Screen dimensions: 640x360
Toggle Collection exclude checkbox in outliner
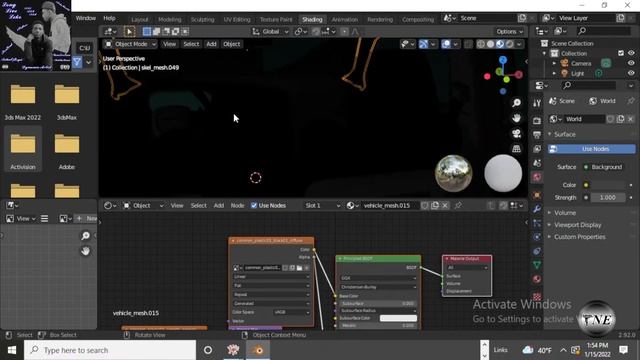[621, 53]
